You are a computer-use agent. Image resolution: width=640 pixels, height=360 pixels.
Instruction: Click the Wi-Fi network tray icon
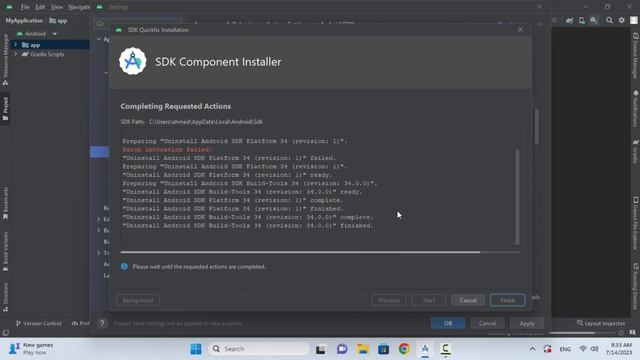(x=583, y=349)
